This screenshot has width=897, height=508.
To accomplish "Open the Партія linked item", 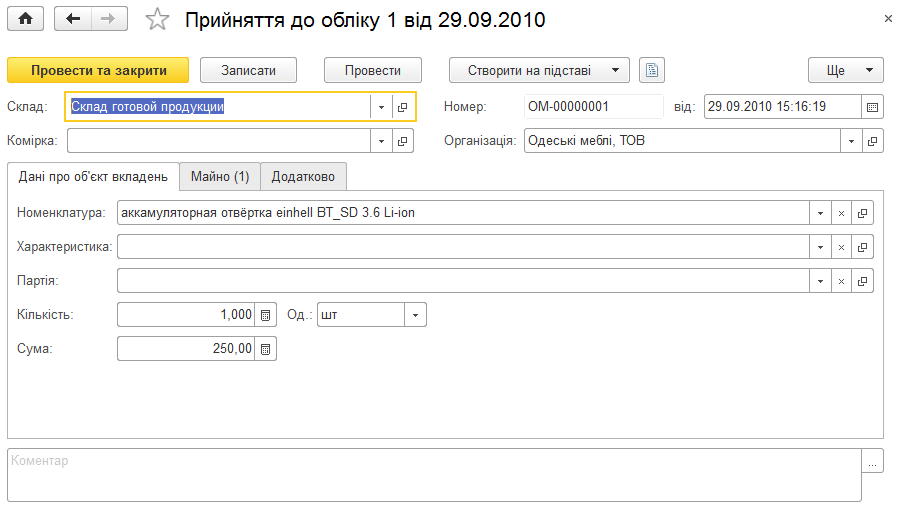I will point(862,281).
